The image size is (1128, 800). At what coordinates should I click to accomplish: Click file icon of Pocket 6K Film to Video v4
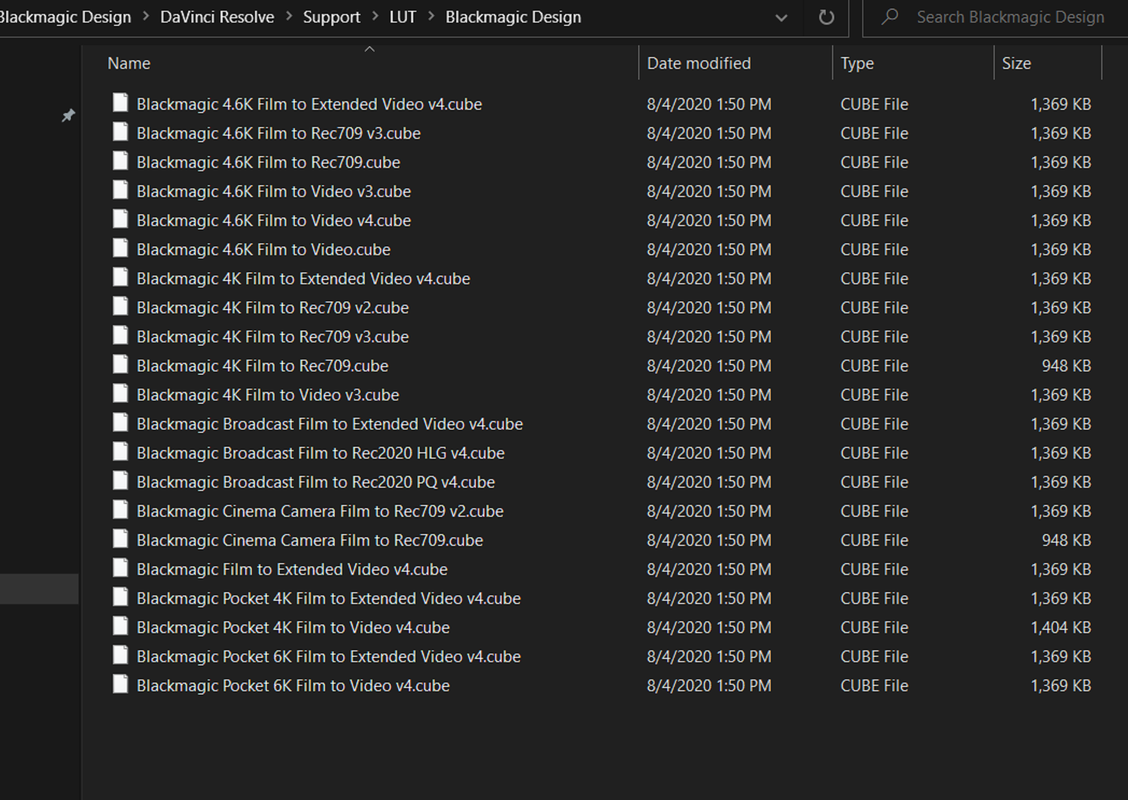(120, 684)
